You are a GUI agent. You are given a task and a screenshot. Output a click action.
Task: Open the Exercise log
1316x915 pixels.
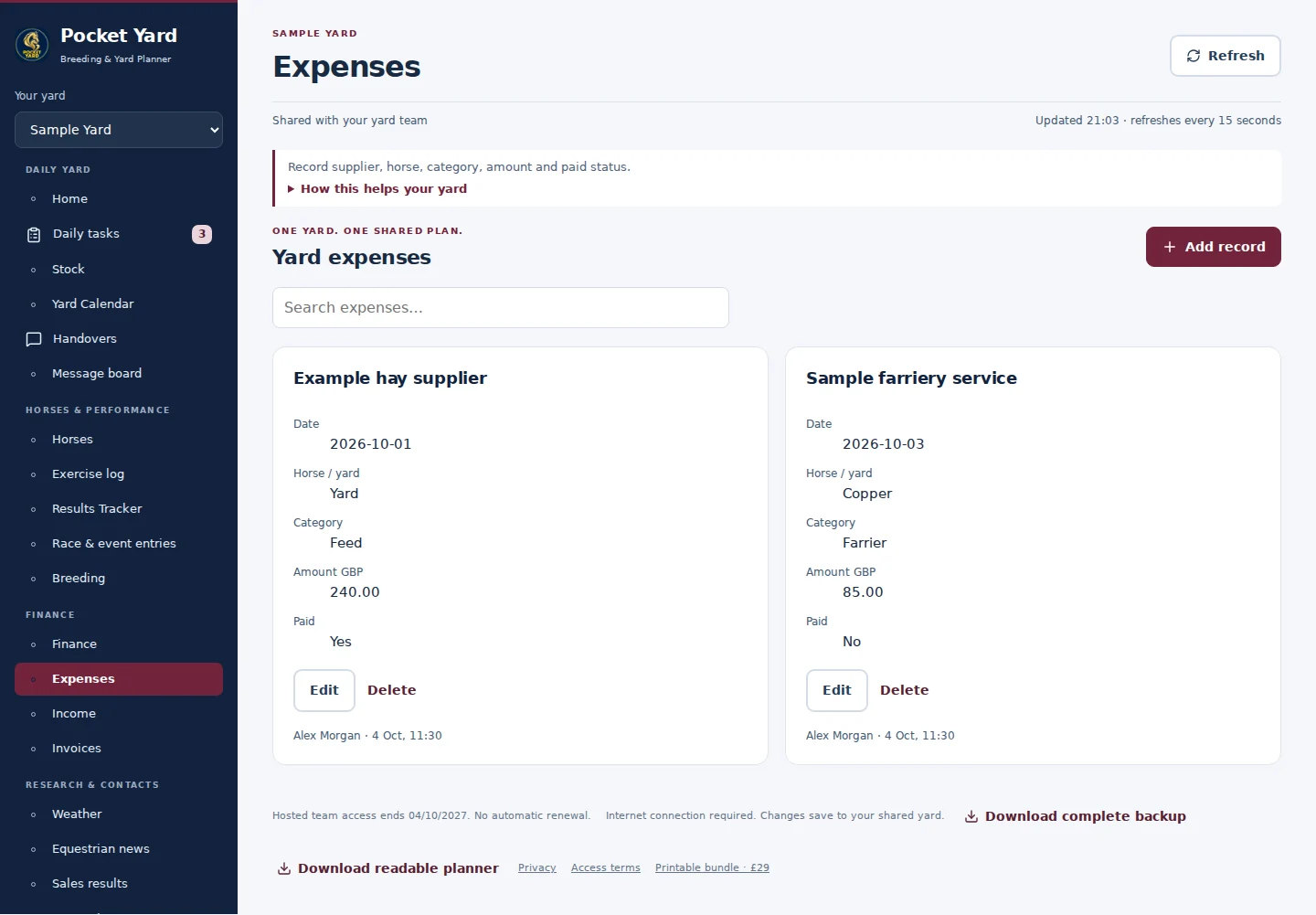click(119, 474)
